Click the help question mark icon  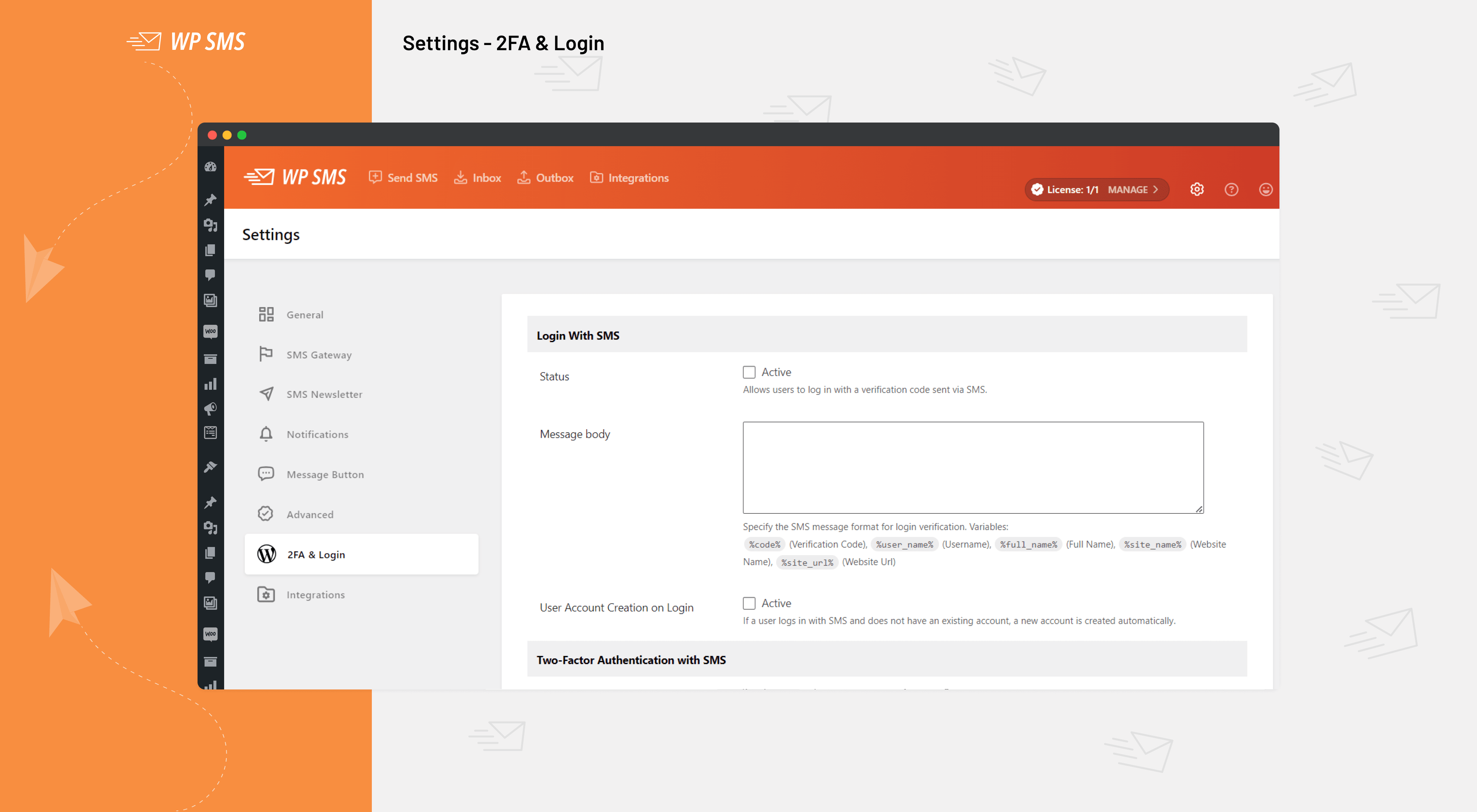coord(1231,189)
